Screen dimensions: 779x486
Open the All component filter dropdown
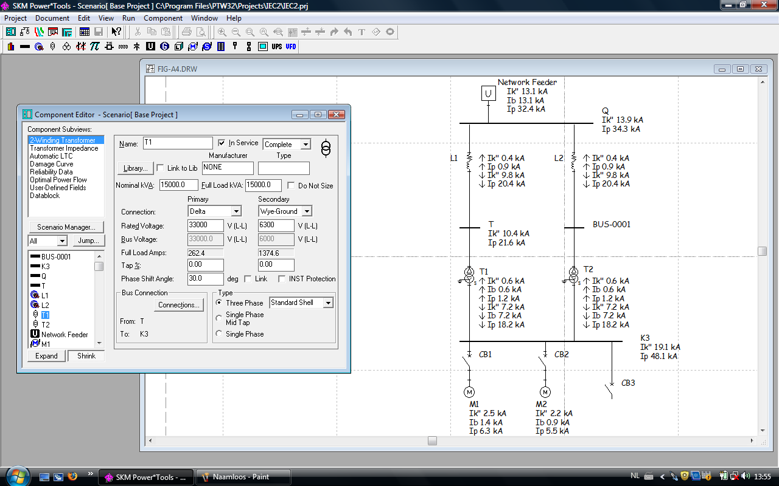coord(62,241)
